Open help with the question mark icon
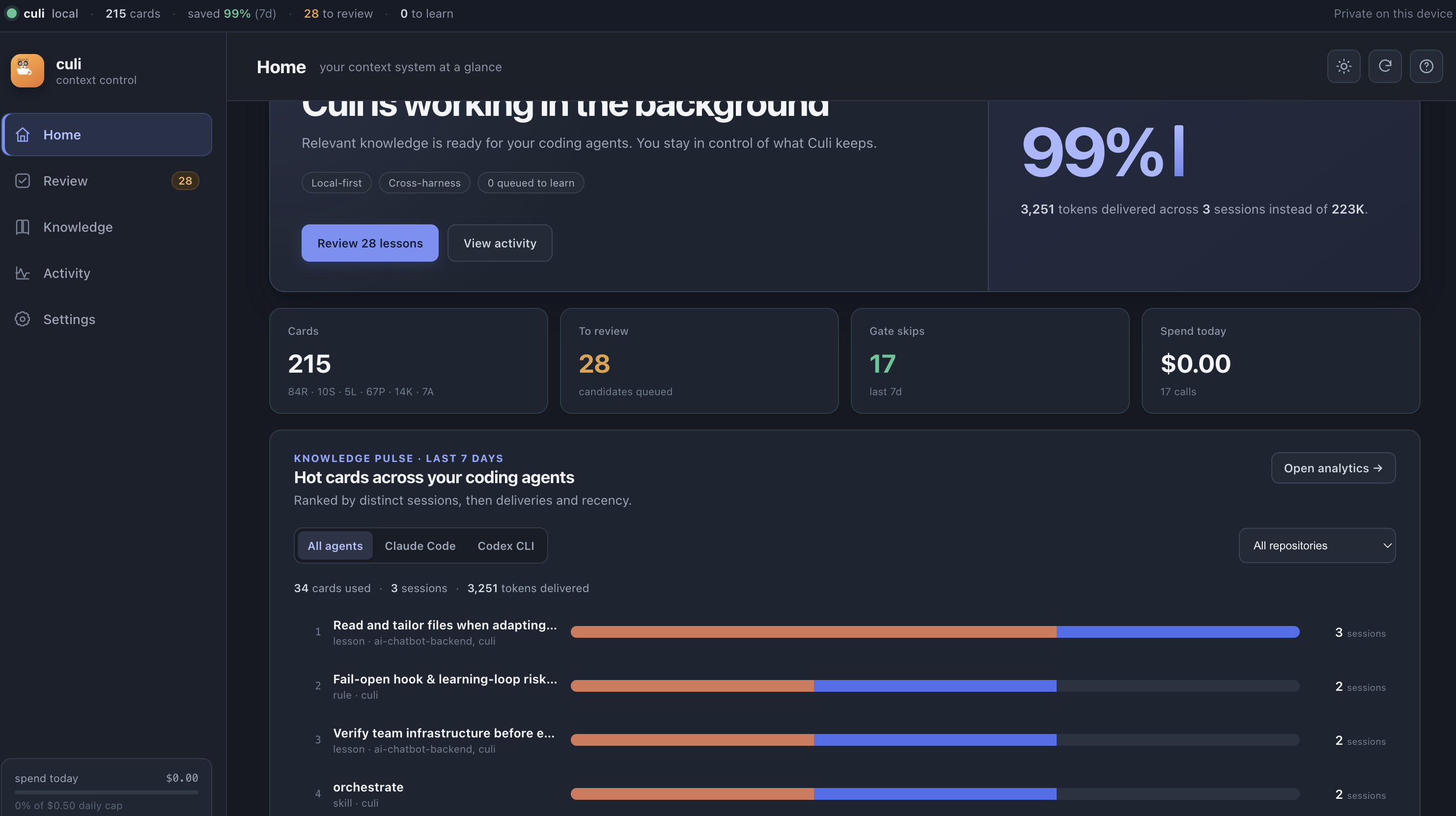Screen dimensions: 1456x816 pos(1426,67)
